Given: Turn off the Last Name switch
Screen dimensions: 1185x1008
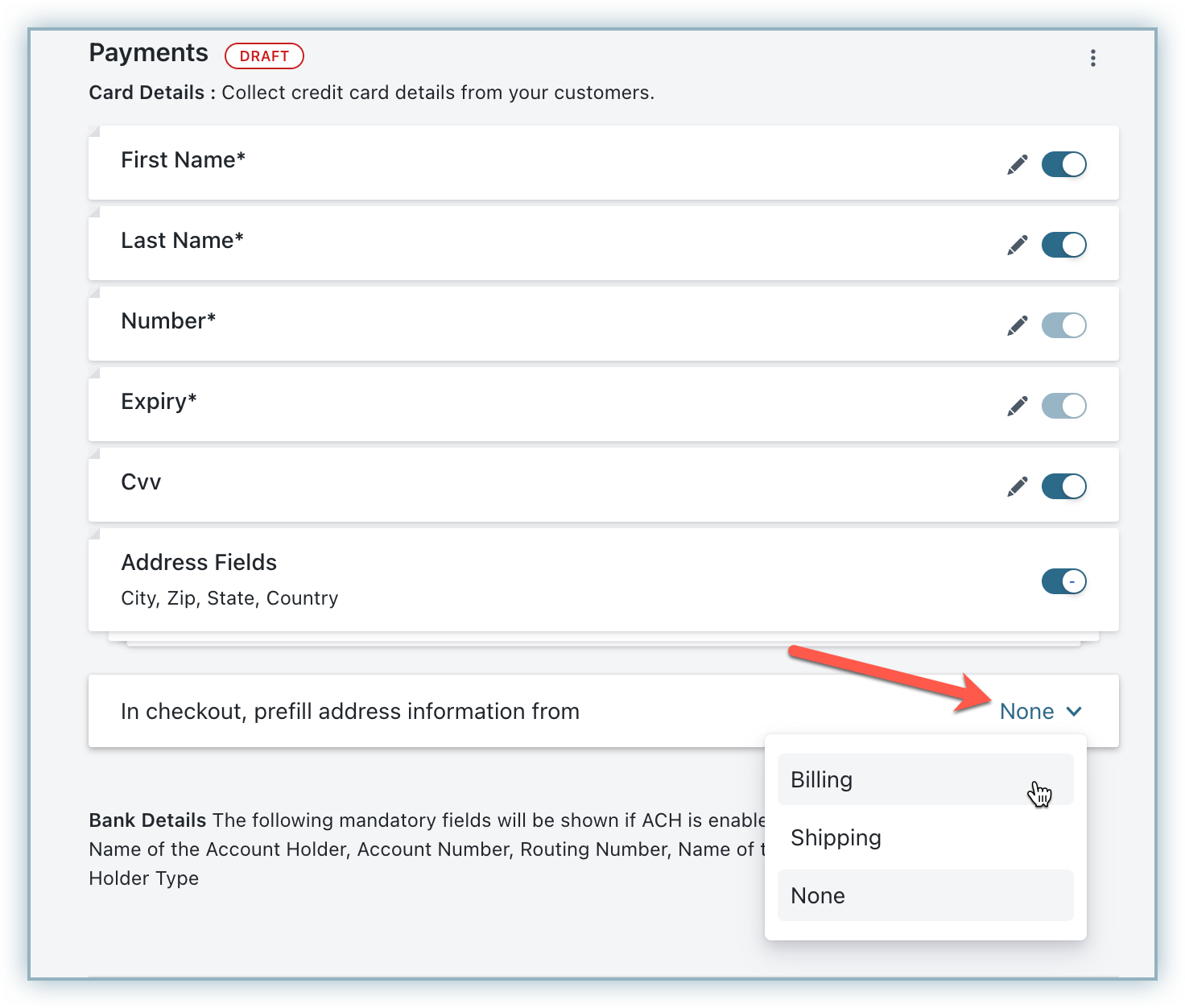Looking at the screenshot, I should click(x=1063, y=245).
